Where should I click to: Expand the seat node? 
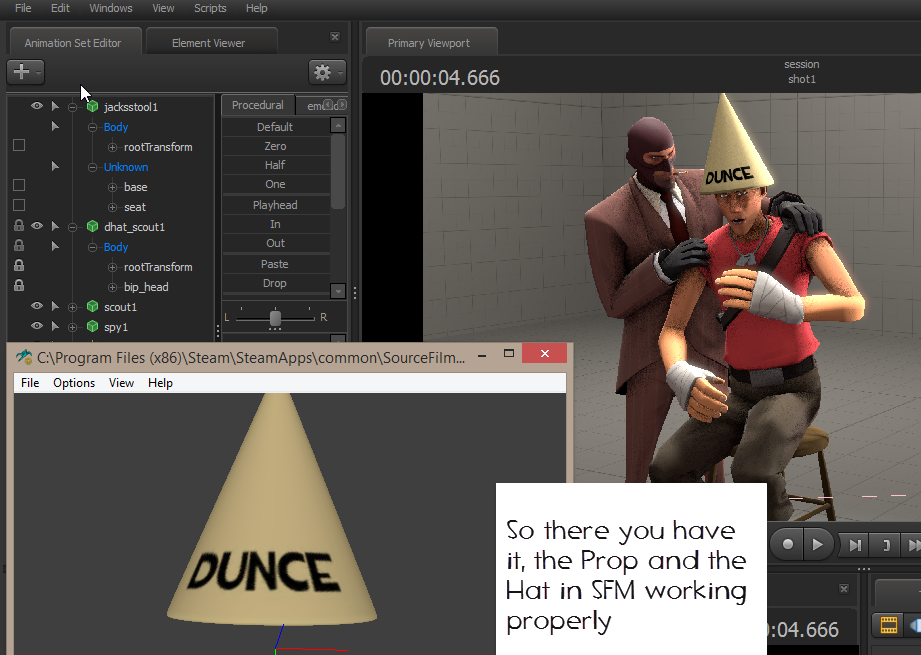(x=112, y=207)
